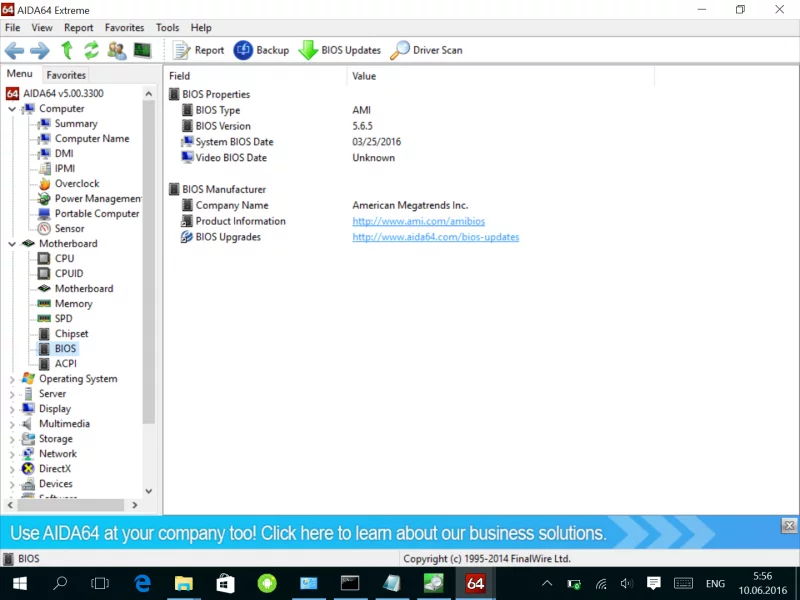This screenshot has height=600, width=800.
Task: Switch to the Menu tab
Action: [19, 74]
